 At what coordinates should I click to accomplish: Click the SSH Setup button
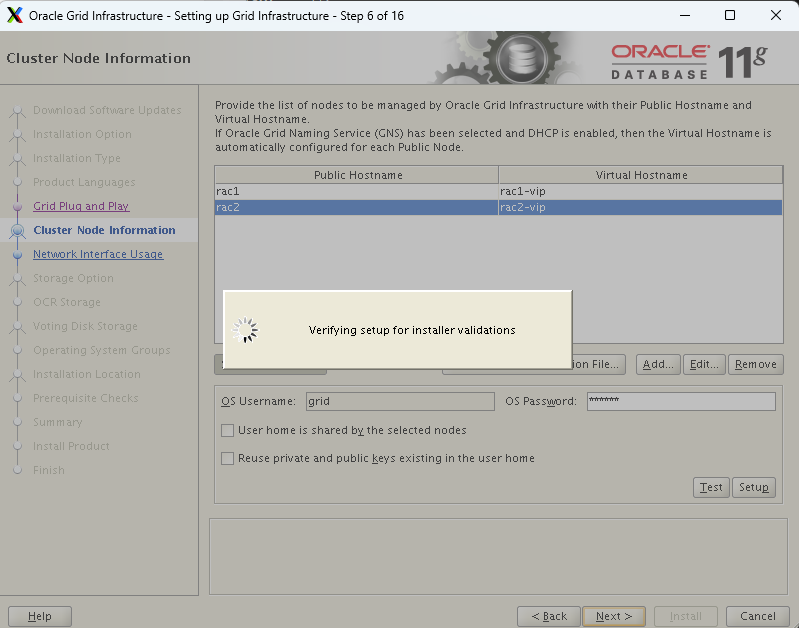pos(754,487)
